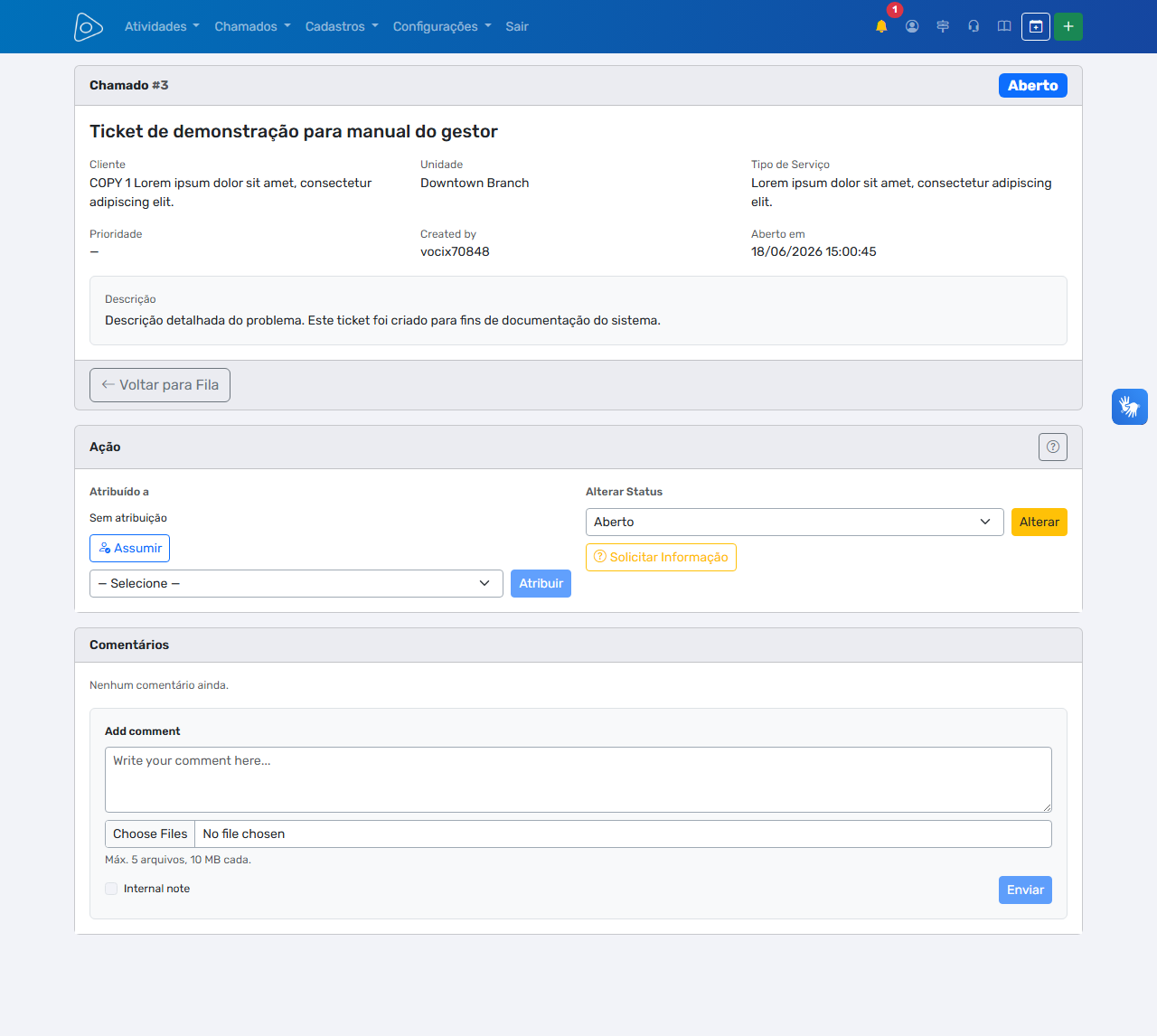Click Sair to log out
The width and height of the screenshot is (1157, 1036).
tap(517, 26)
